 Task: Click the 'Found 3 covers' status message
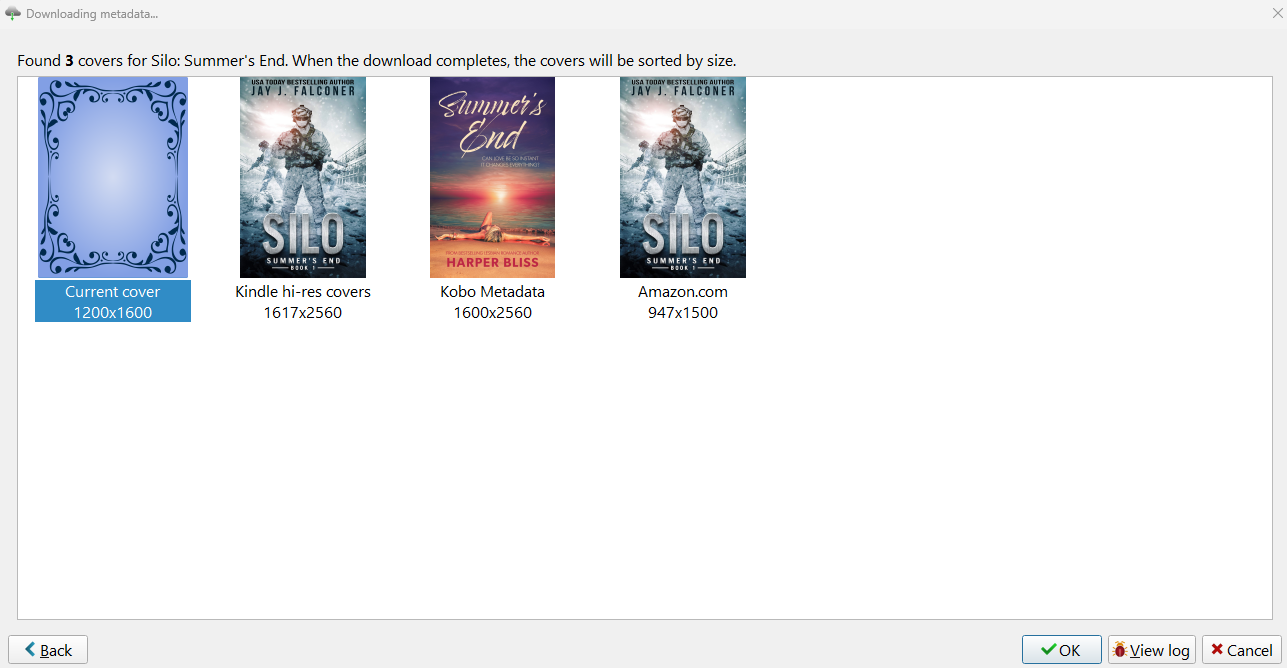pos(377,61)
